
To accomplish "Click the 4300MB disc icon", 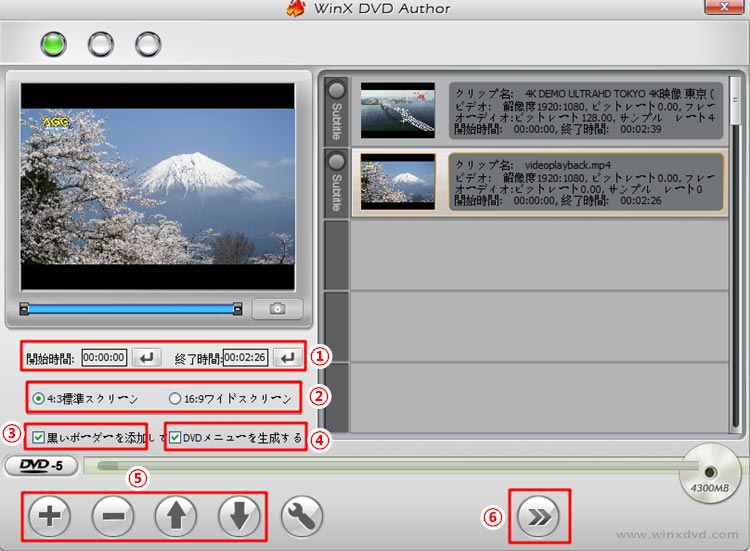I will 710,473.
